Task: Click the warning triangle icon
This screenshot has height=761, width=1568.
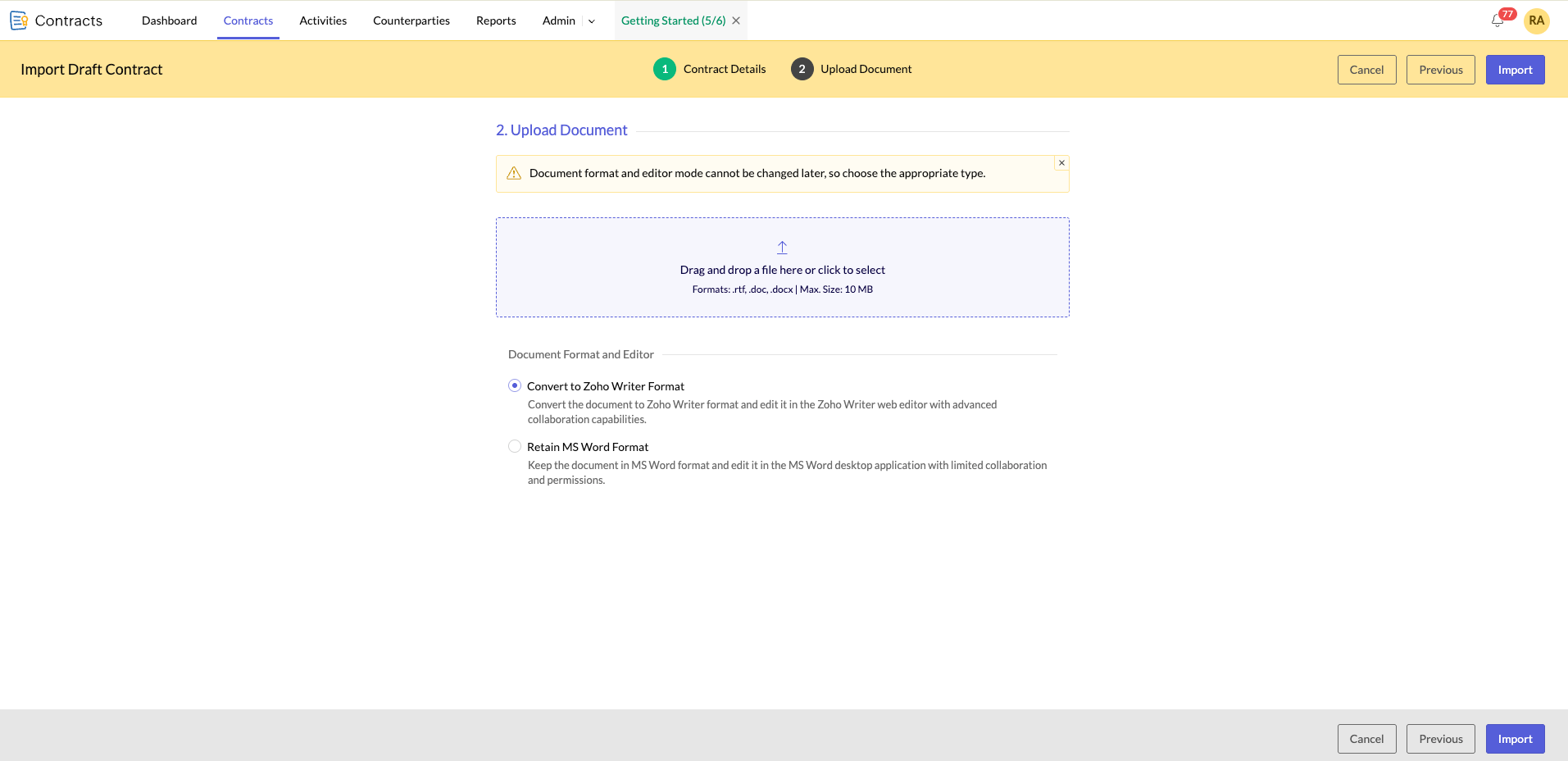Action: [x=514, y=173]
